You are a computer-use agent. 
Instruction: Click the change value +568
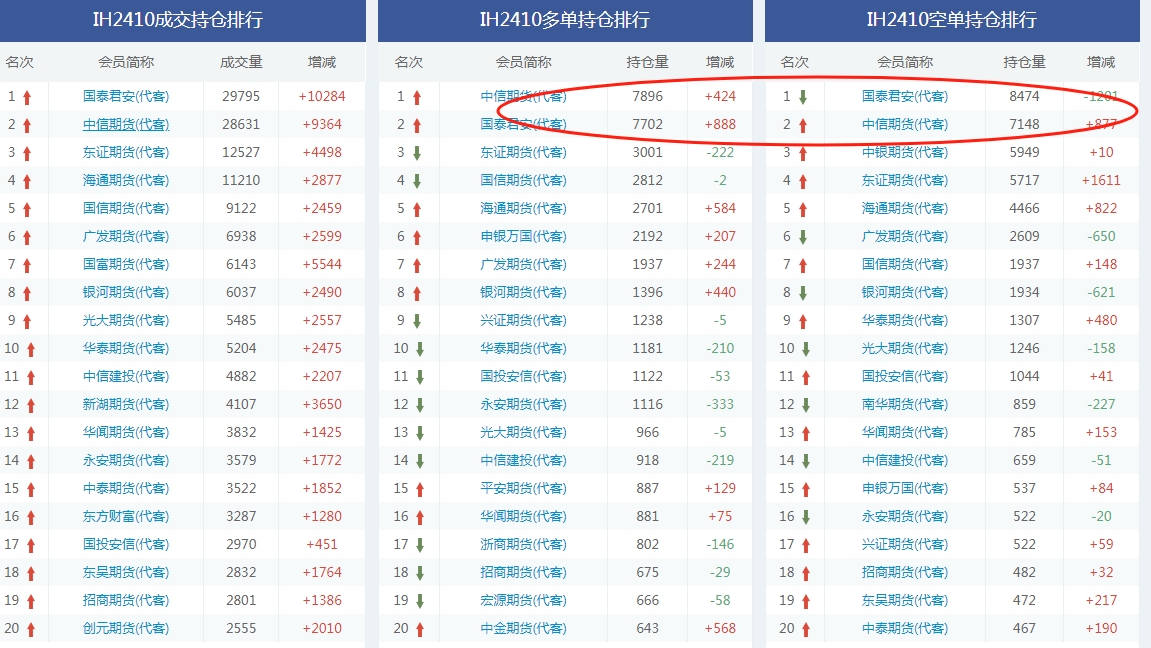tap(719, 628)
